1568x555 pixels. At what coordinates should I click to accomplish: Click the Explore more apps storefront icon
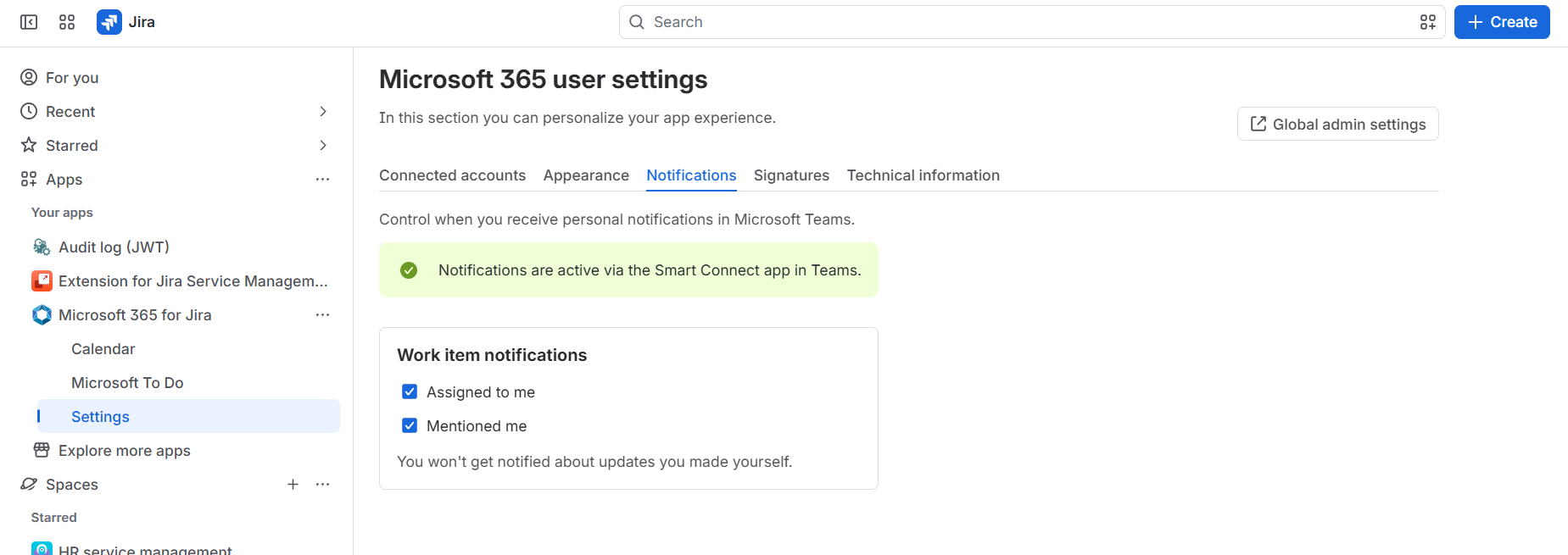point(42,450)
